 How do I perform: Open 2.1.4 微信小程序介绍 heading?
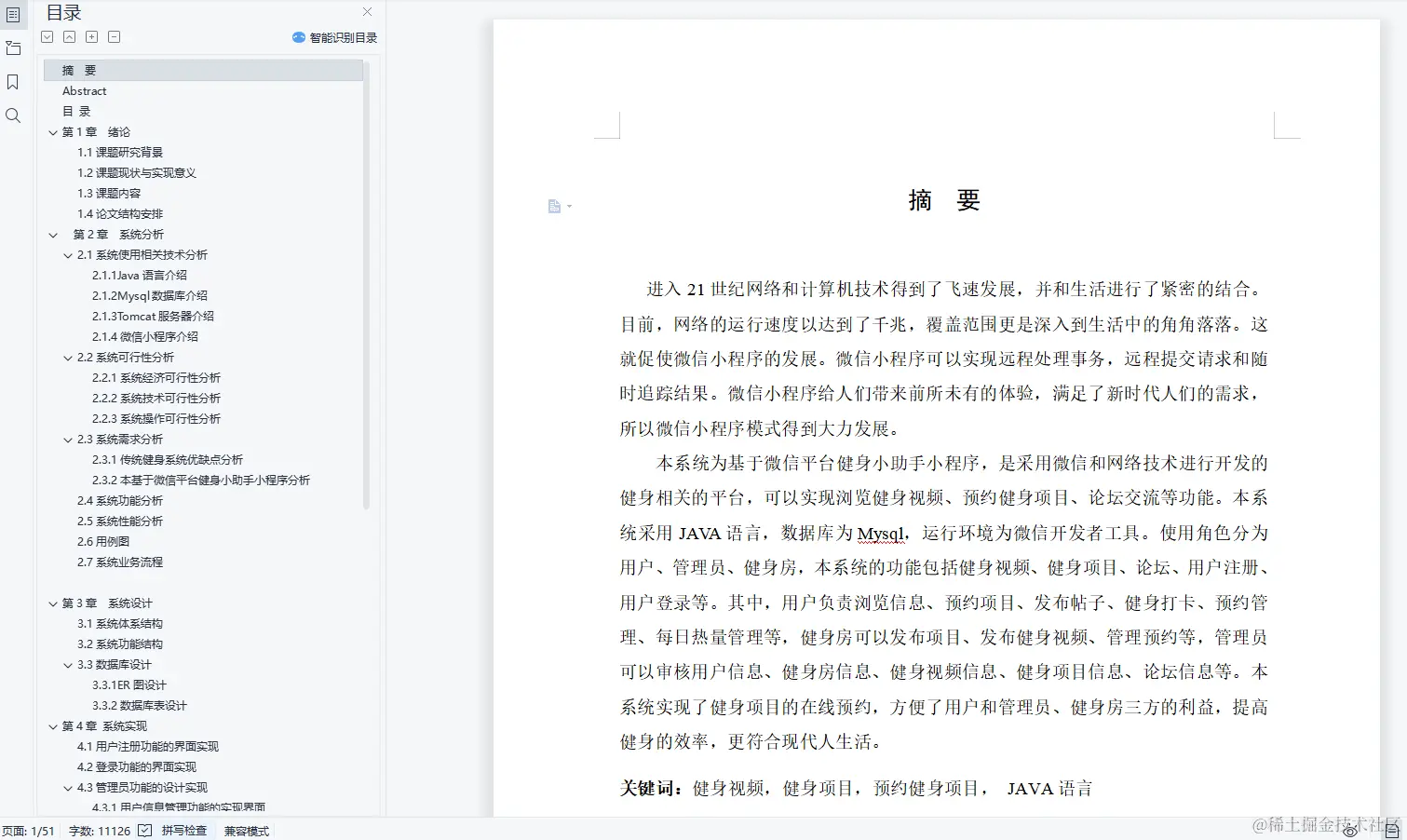[x=145, y=337]
